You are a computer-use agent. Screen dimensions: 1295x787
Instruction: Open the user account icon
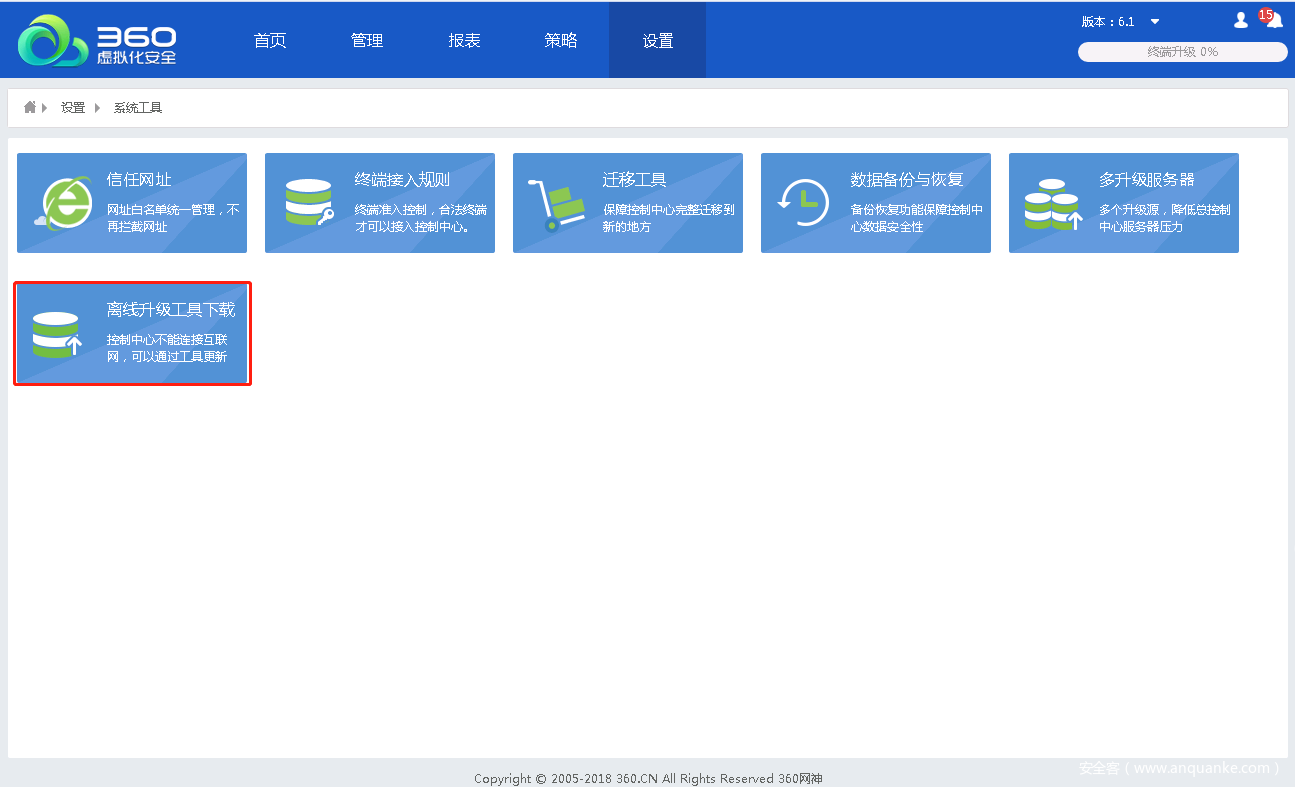pyautogui.click(x=1241, y=20)
